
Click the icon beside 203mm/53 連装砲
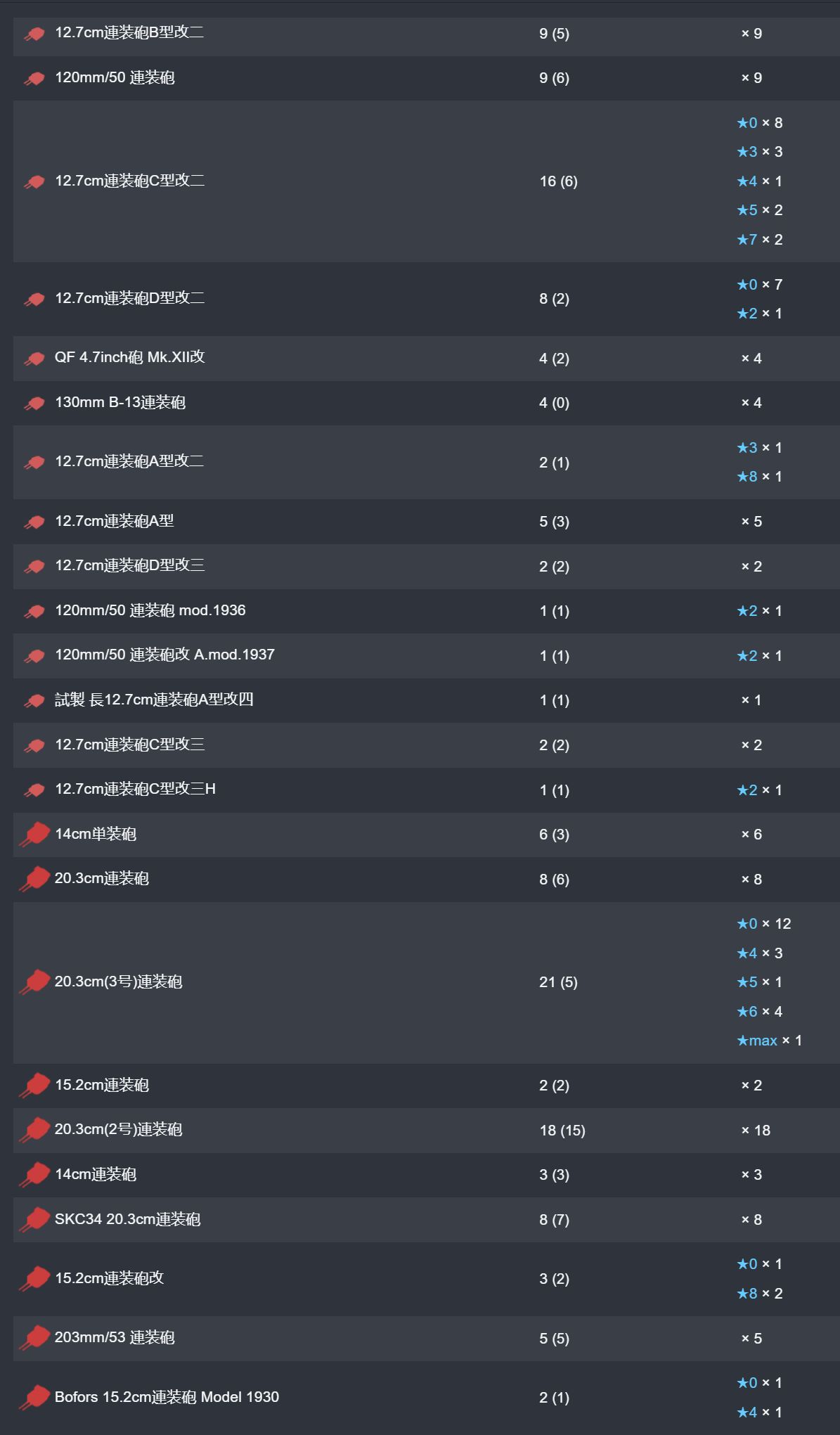click(34, 1338)
